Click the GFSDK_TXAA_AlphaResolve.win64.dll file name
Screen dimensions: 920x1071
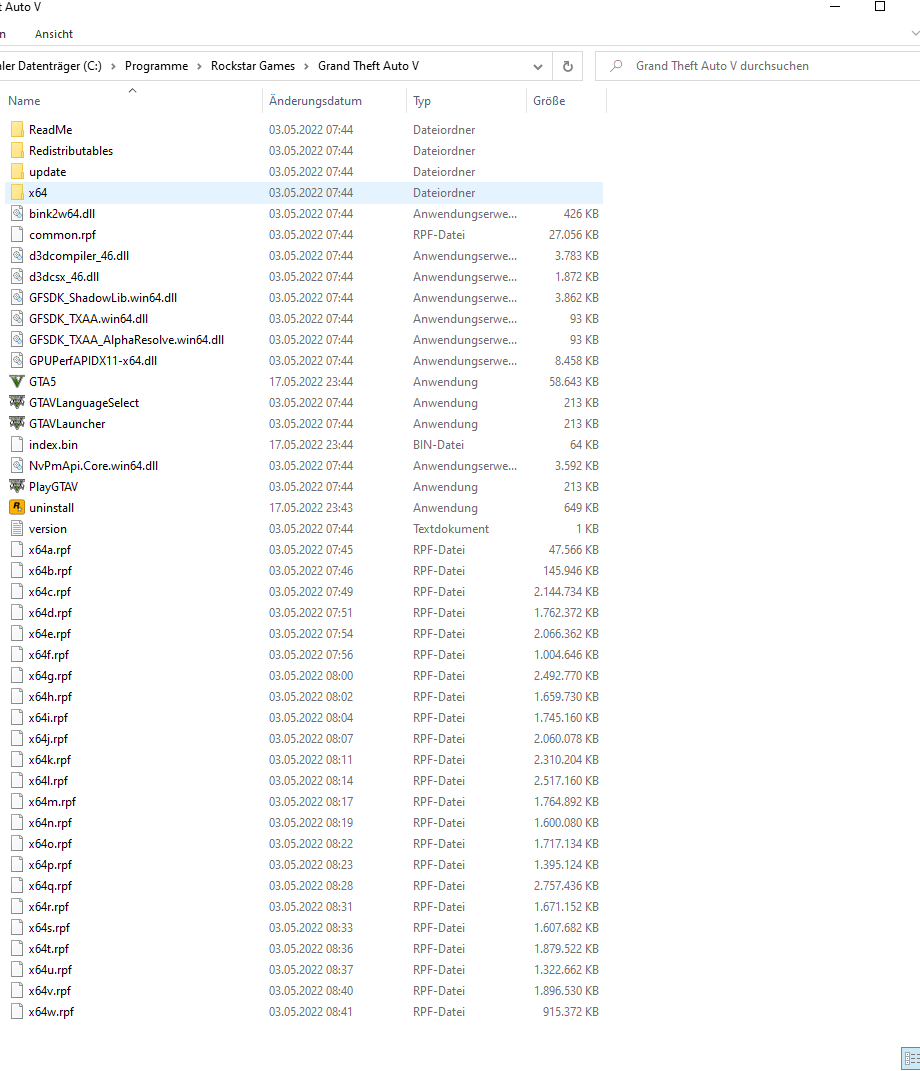pos(126,339)
